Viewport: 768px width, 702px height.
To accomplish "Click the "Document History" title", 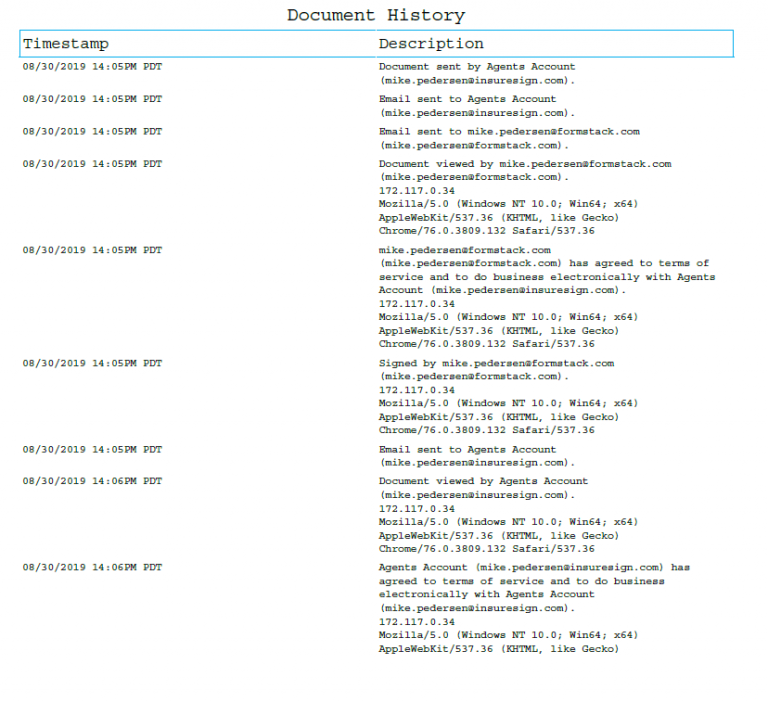I will click(376, 15).
